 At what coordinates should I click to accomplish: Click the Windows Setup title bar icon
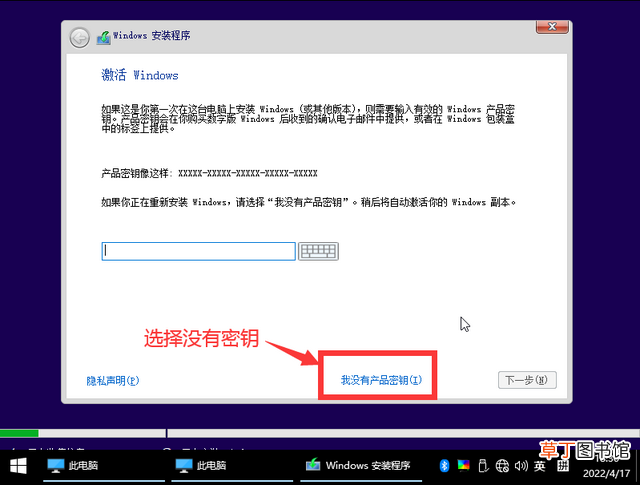click(x=103, y=38)
